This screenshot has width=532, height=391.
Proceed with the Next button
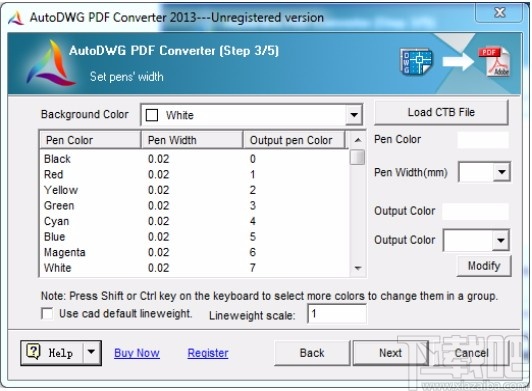coord(390,353)
